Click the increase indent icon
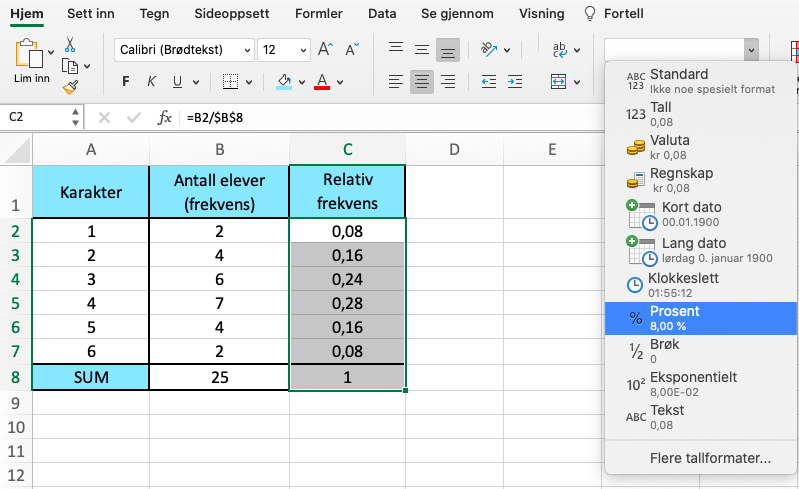This screenshot has width=799, height=489. [515, 82]
